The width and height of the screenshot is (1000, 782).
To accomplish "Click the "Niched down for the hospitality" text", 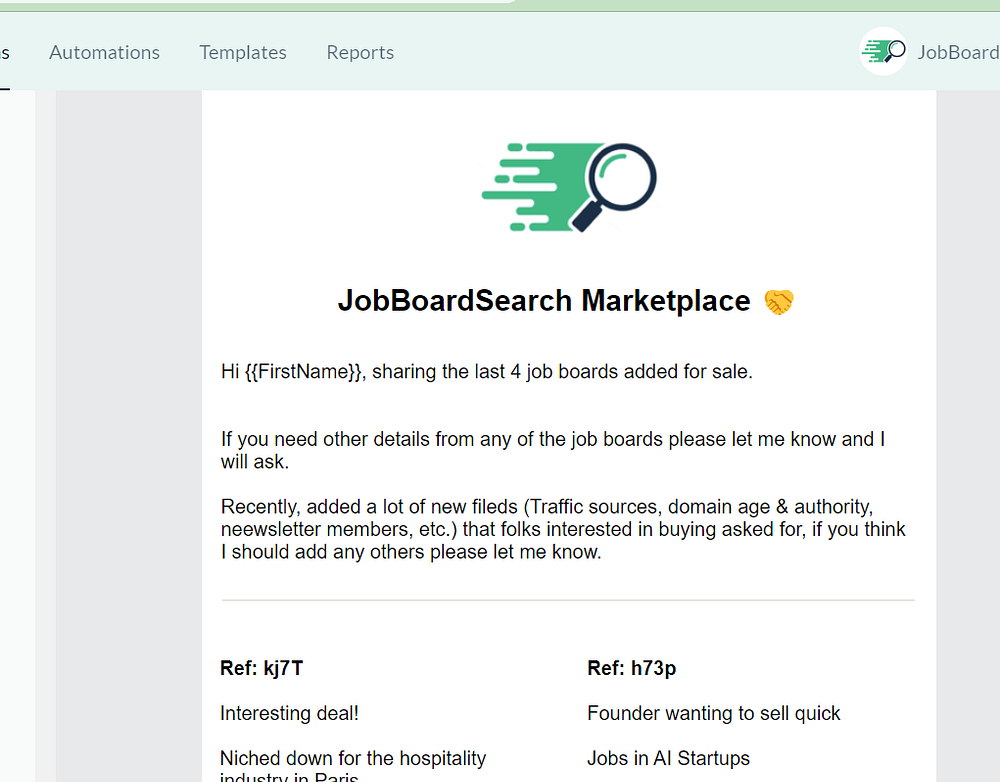I will pos(352,759).
